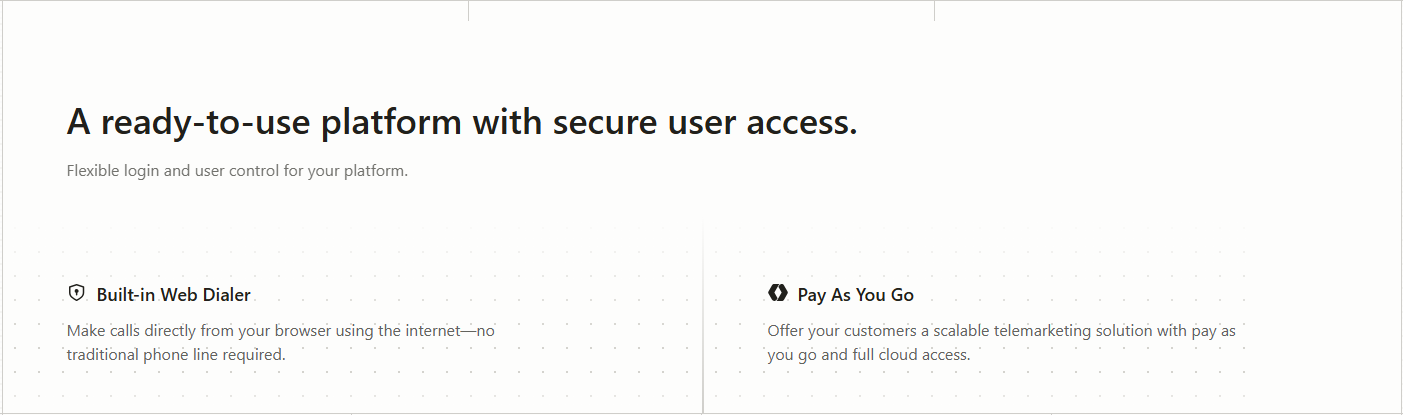Select the line "Make calls directly from your browser"
Image resolution: width=1403 pixels, height=415 pixels.
tap(280, 330)
